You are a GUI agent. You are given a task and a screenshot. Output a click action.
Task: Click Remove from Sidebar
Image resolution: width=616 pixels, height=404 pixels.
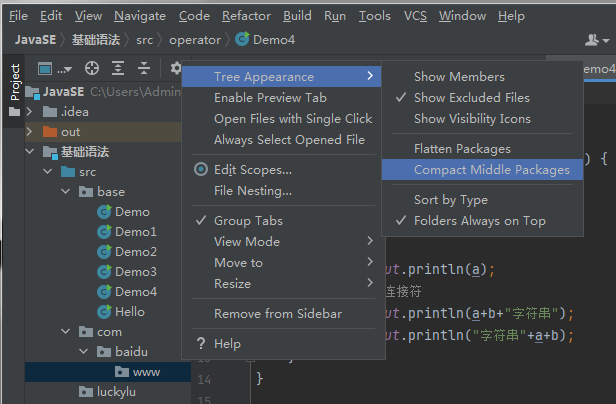pos(277,313)
